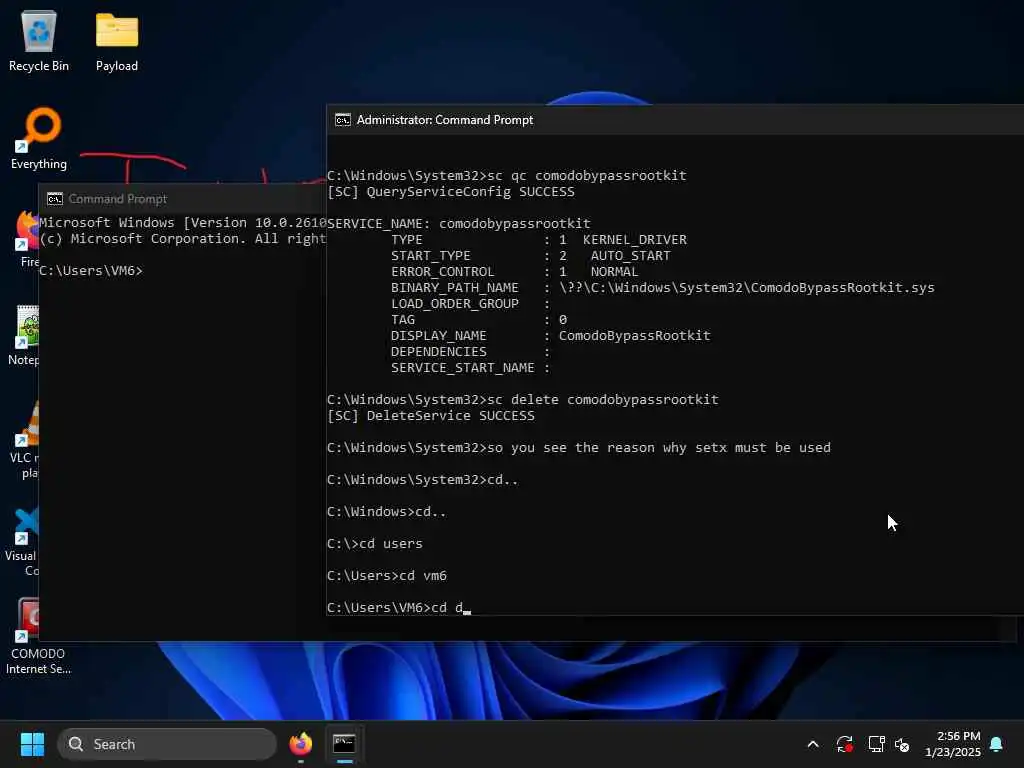
Task: Click the '[SC] DeleteService SUCCESS' output line
Action: [431, 416]
